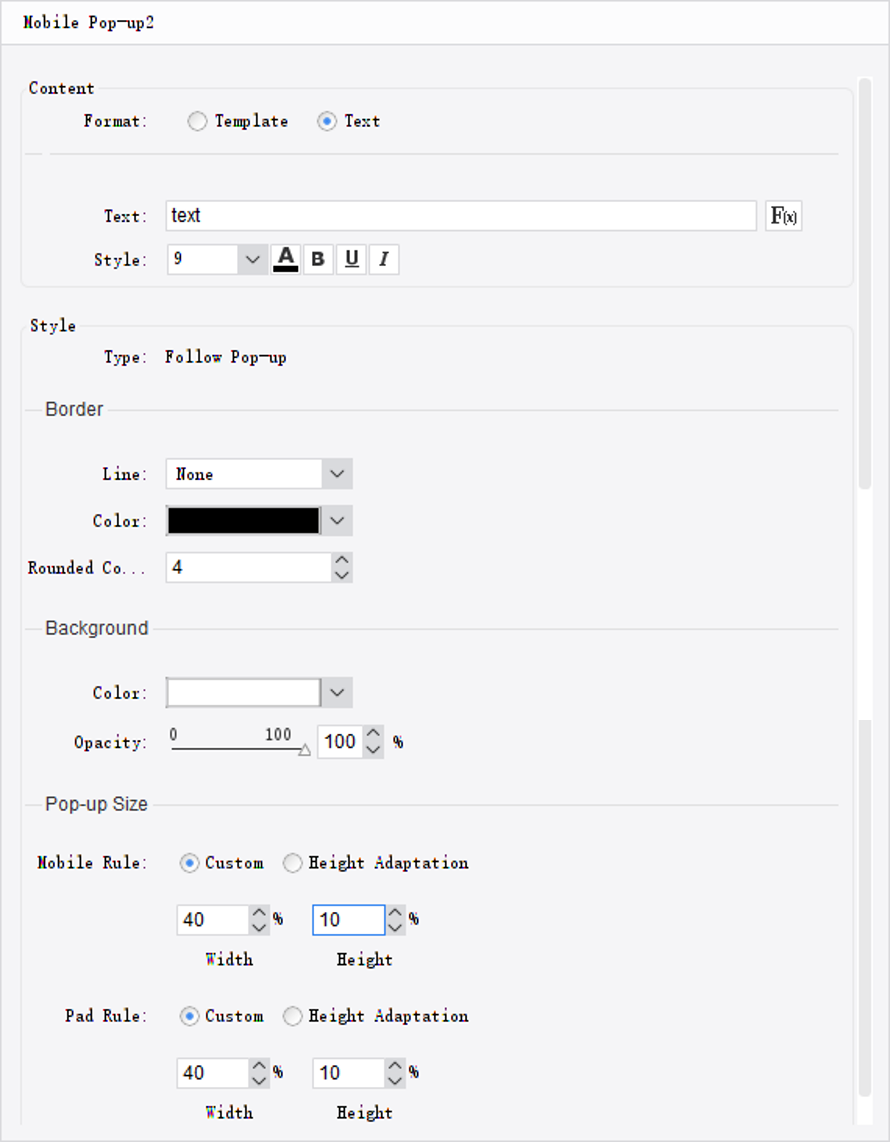The width and height of the screenshot is (890, 1142).
Task: Increase the Opacity percentage using stepper arrow
Action: point(372,735)
